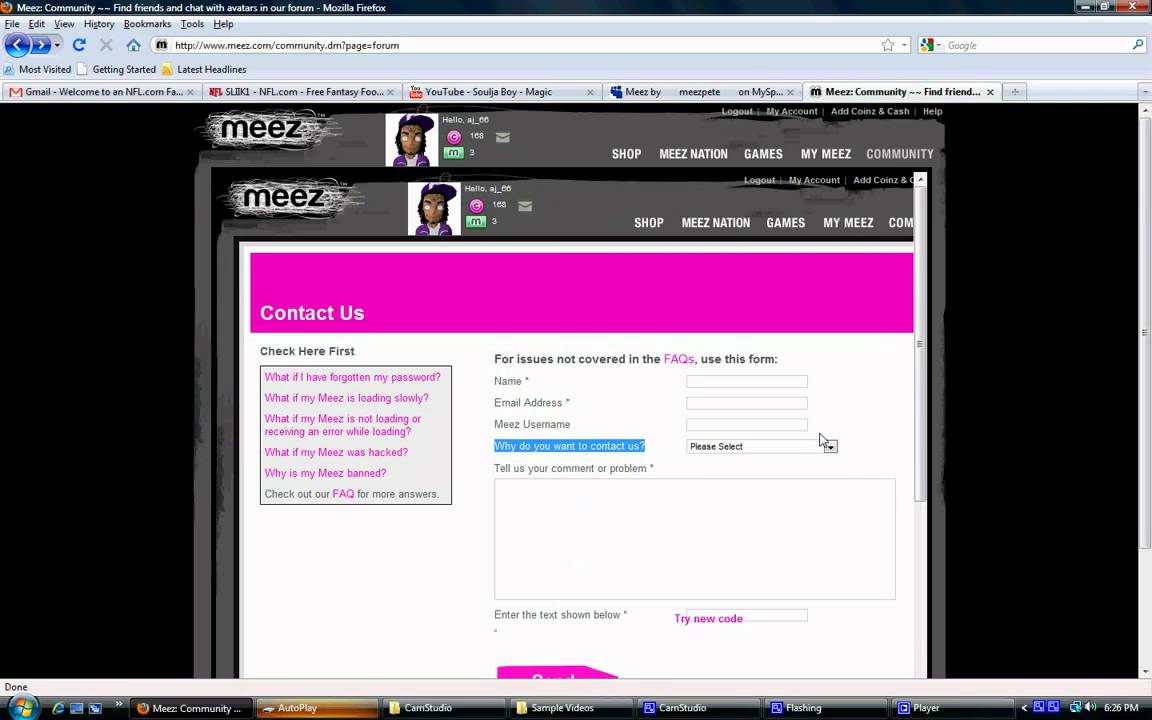Click the outer GAMES navigation link
The image size is (1152, 720).
763,154
